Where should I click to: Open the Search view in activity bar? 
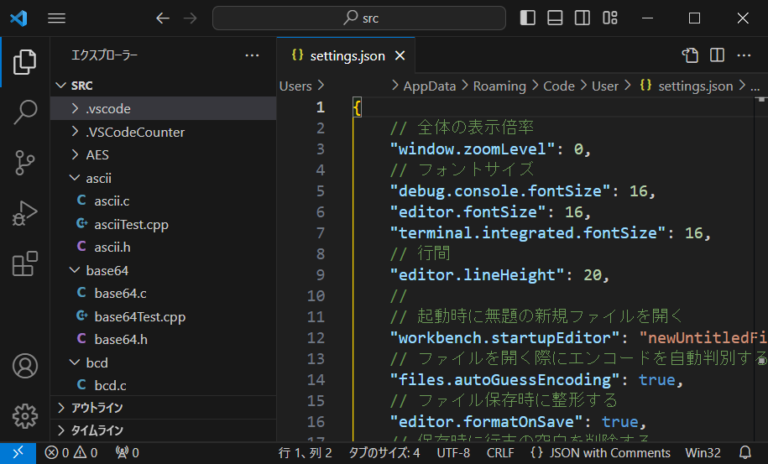(25, 112)
